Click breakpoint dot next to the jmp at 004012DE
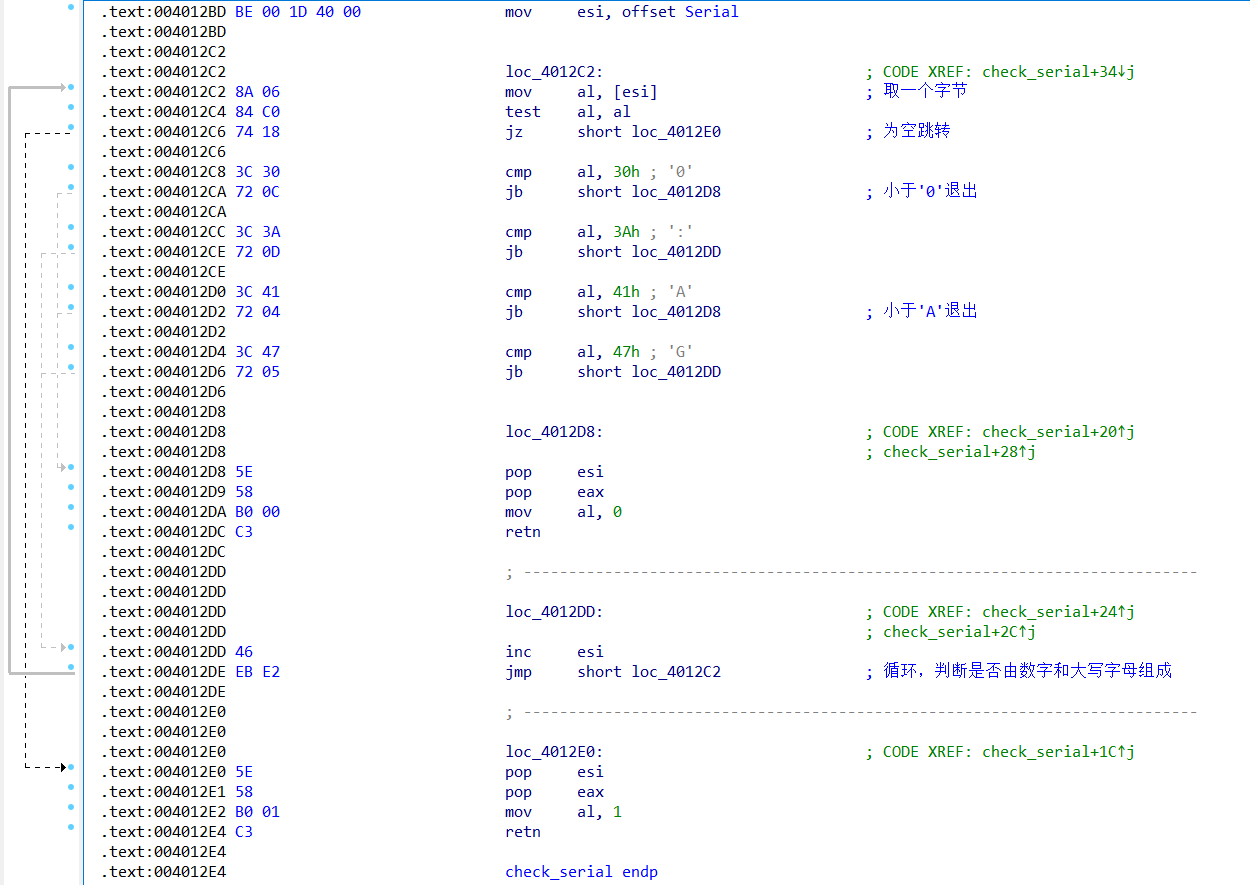This screenshot has height=885, width=1250. [71, 667]
